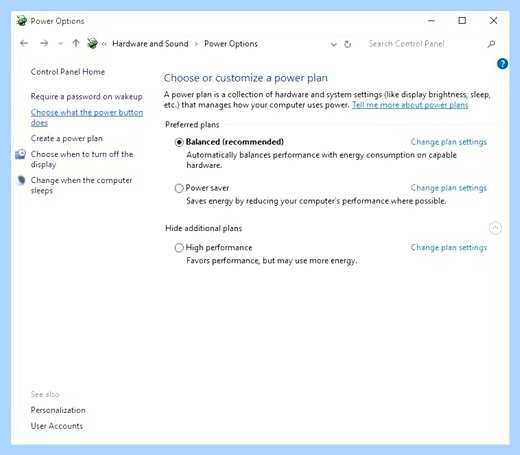This screenshot has height=455, width=520.
Task: Open Choose what the power button does
Action: click(87, 118)
